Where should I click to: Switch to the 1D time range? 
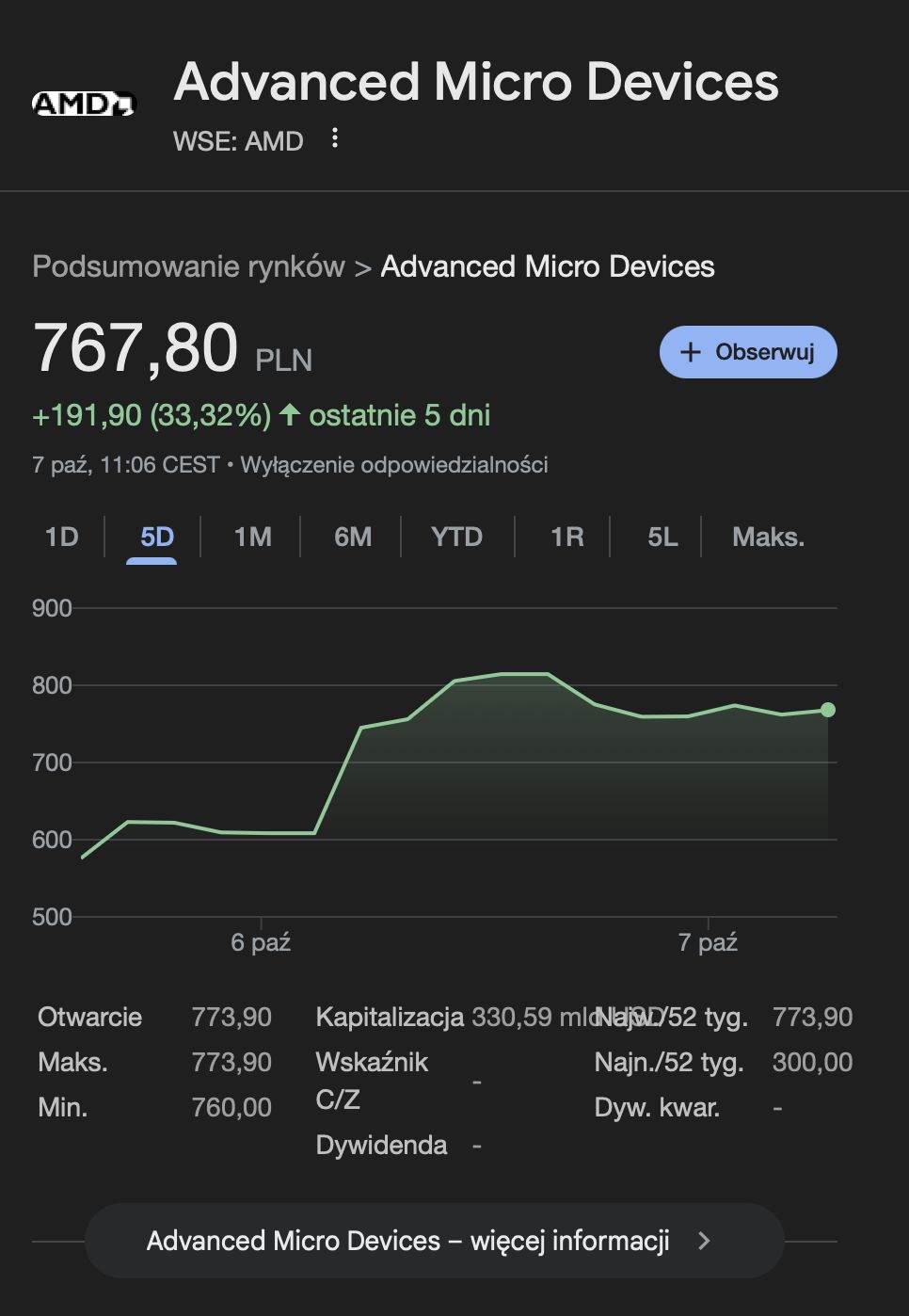pyautogui.click(x=61, y=536)
